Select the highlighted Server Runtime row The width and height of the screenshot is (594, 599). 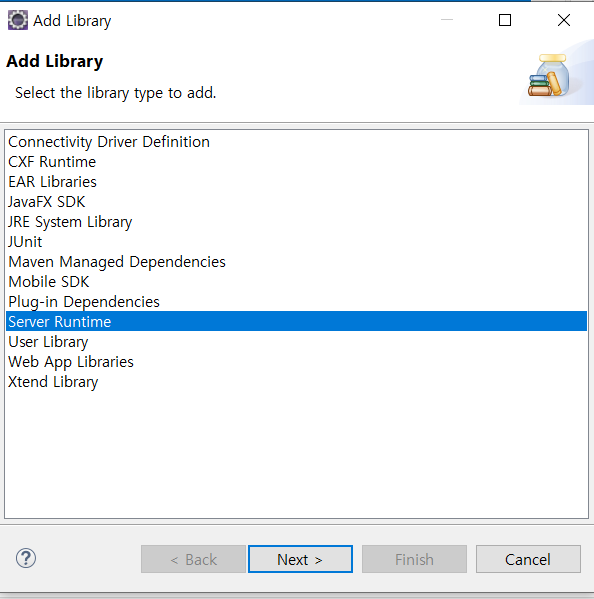(296, 321)
